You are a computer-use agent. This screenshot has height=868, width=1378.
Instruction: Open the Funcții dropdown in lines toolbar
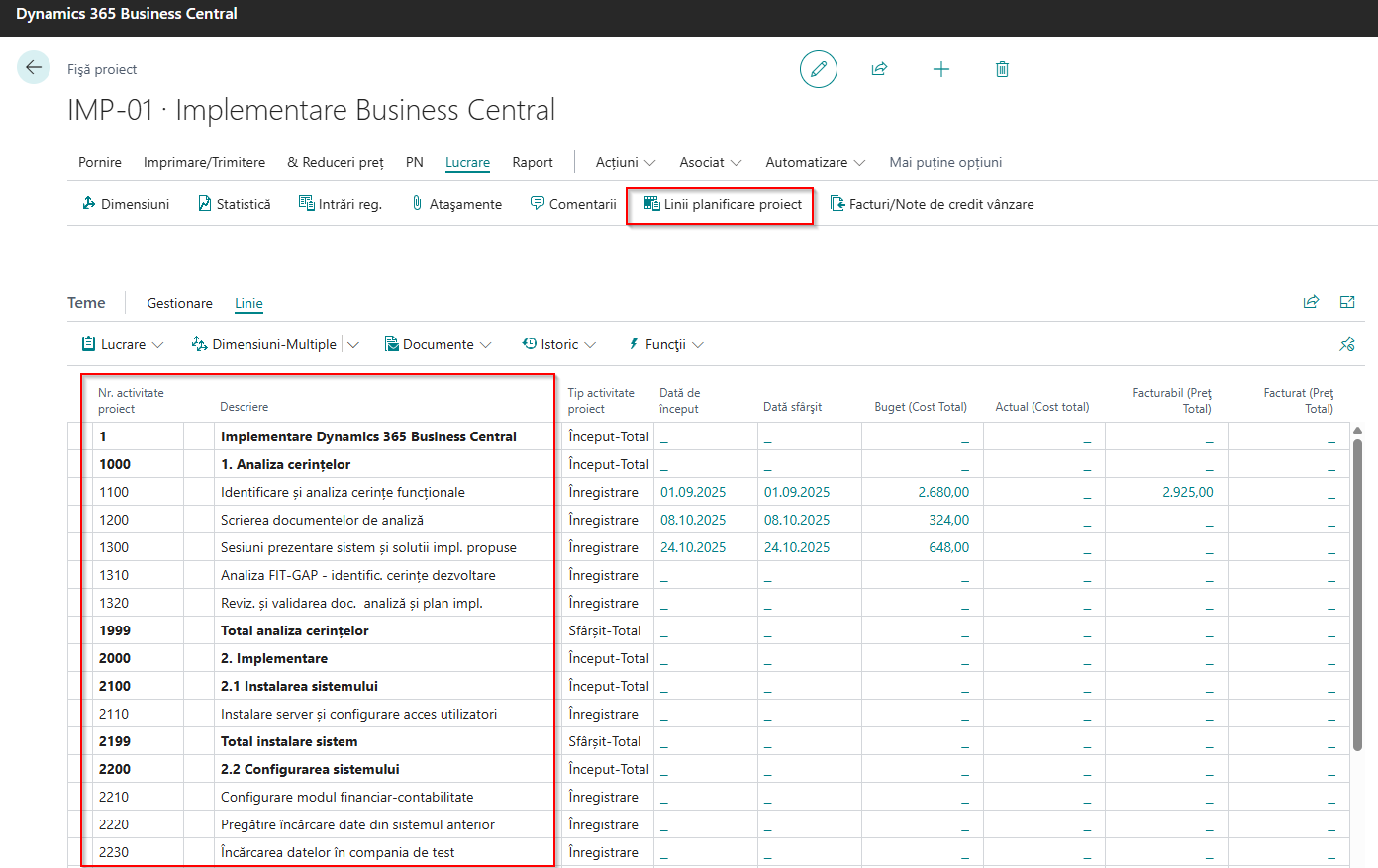point(665,345)
